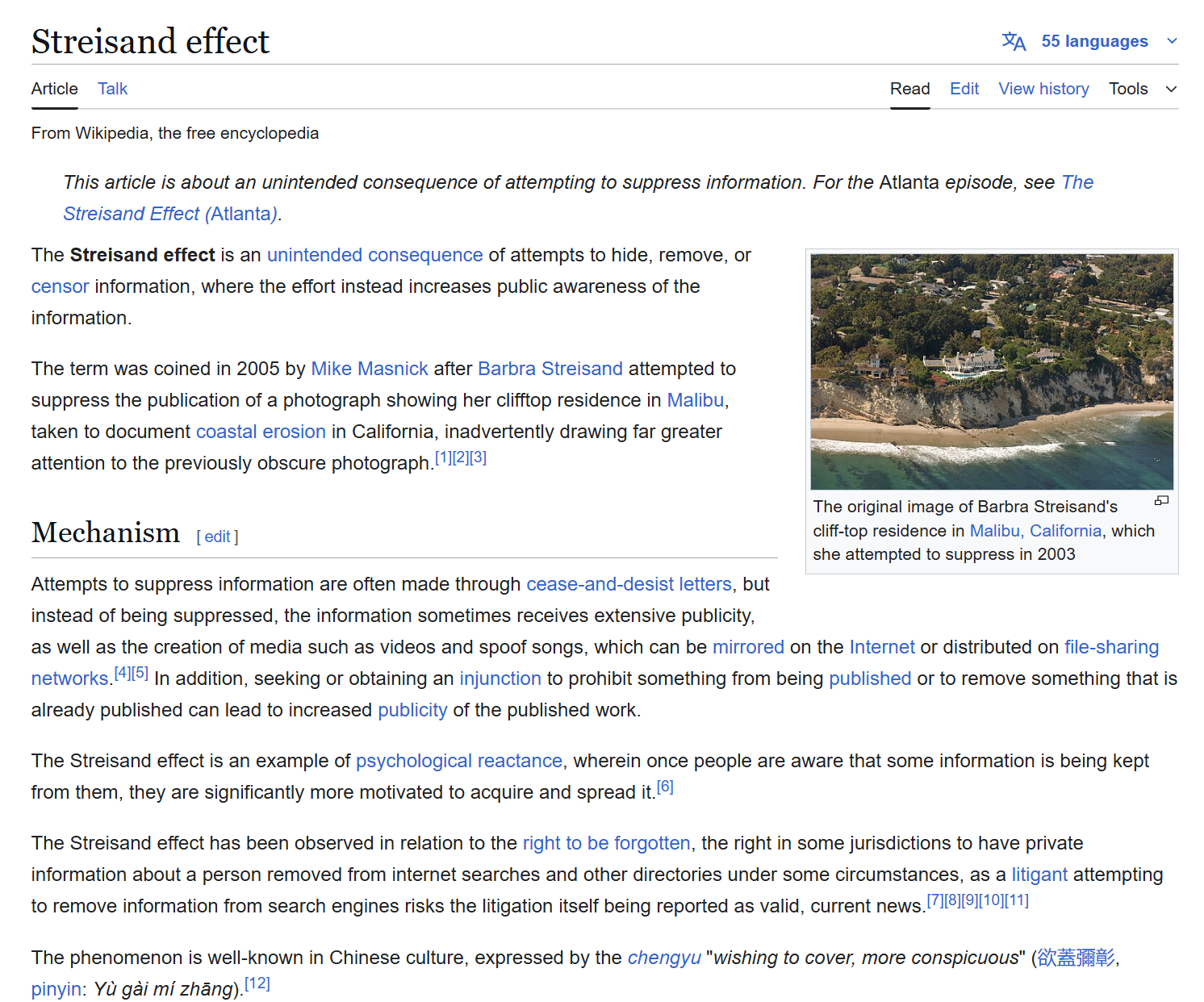The width and height of the screenshot is (1204, 1002).
Task: Open the Barbra Streisand link
Action: click(x=550, y=369)
